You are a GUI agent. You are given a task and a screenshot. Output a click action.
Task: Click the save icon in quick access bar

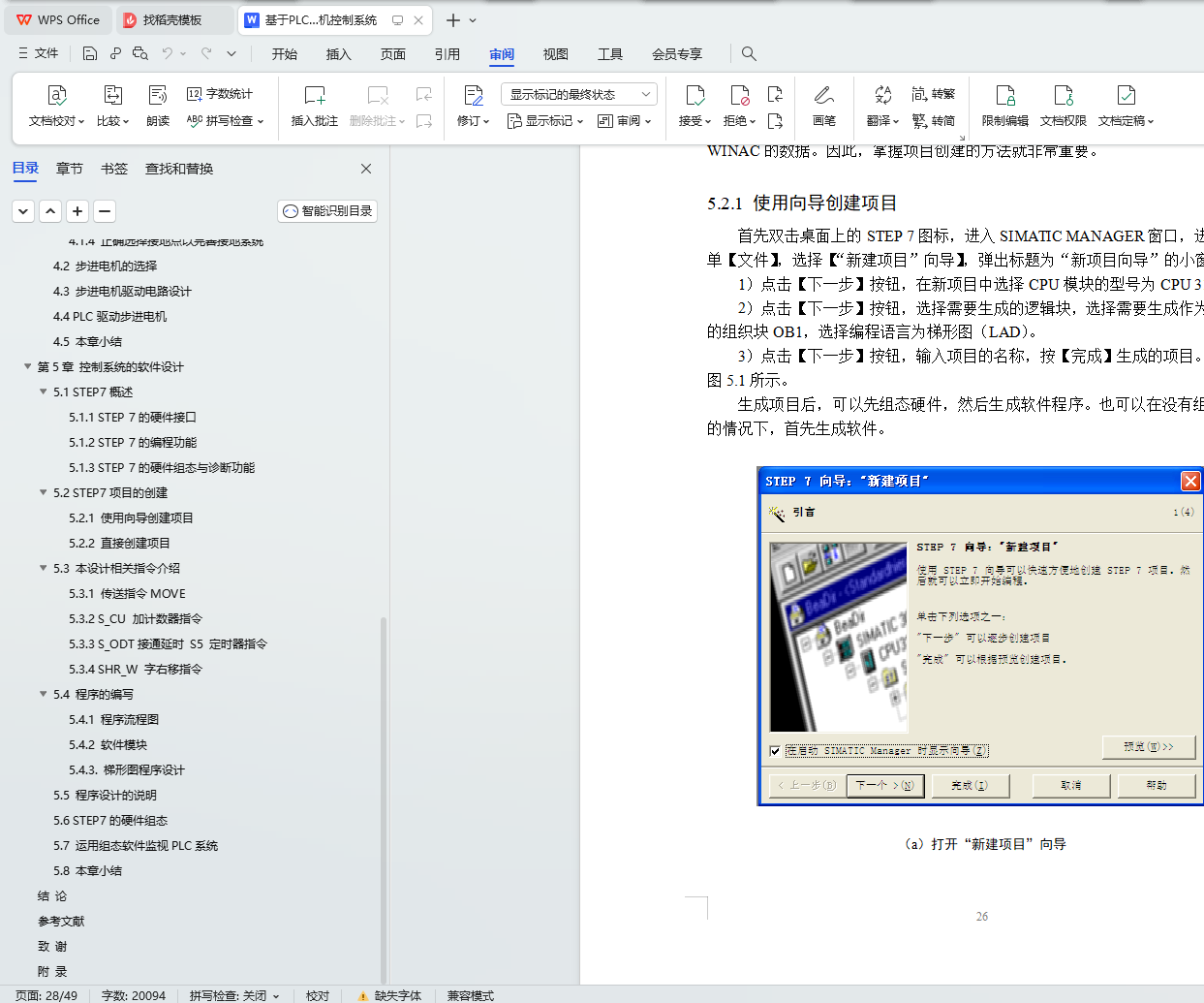click(x=90, y=53)
